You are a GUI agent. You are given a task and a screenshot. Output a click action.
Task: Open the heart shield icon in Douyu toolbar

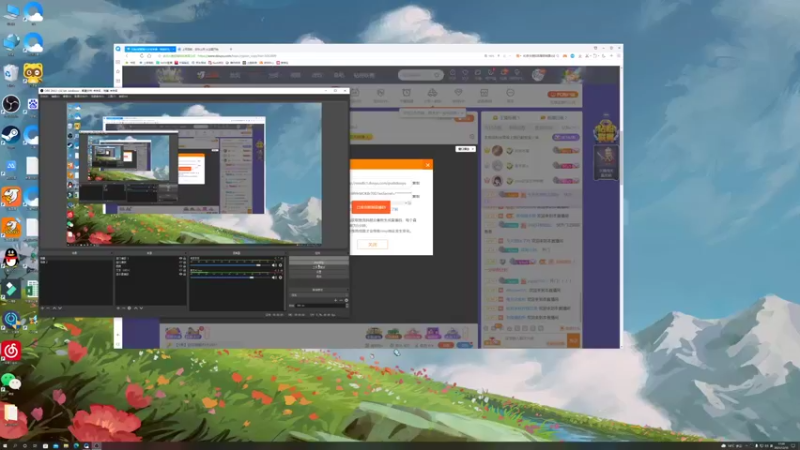(458, 94)
